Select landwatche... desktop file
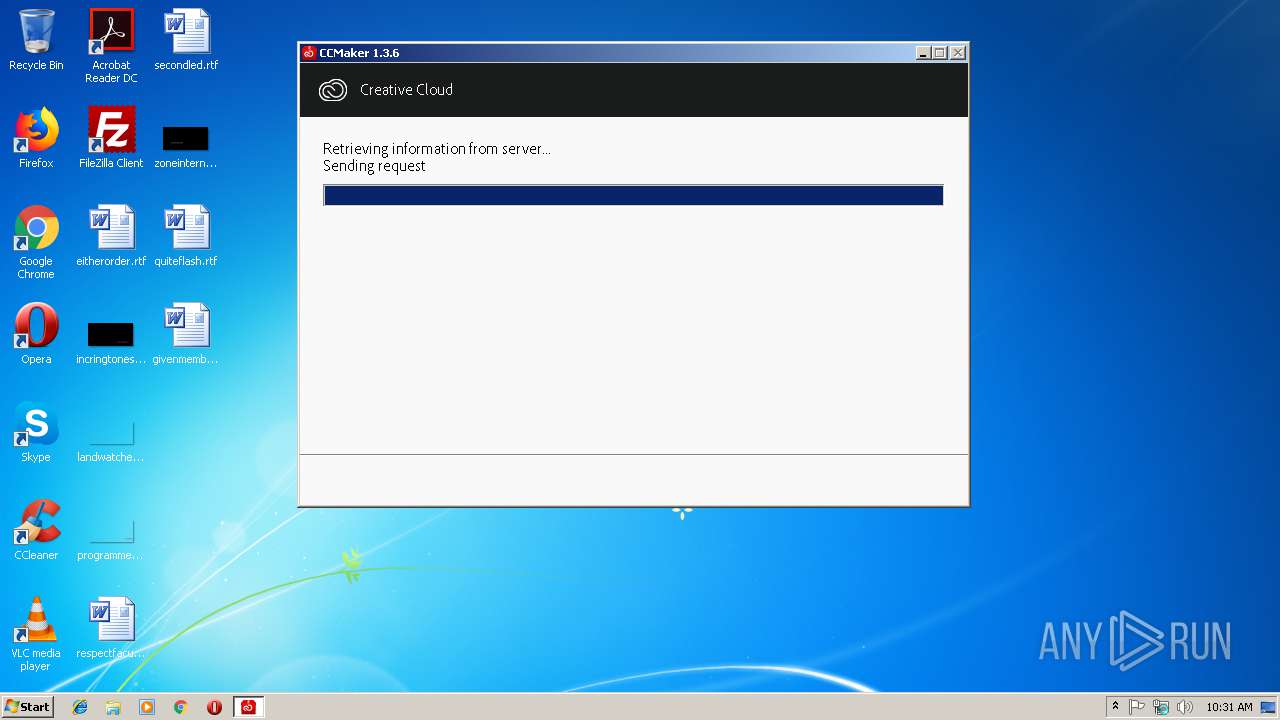Viewport: 1280px width, 720px height. [111, 440]
